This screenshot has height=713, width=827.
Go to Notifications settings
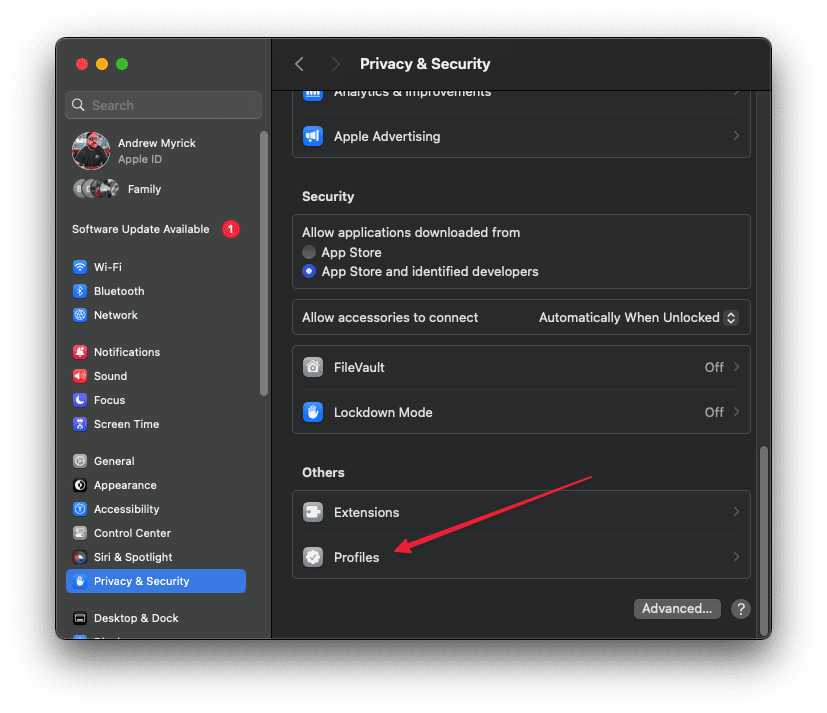(x=156, y=352)
